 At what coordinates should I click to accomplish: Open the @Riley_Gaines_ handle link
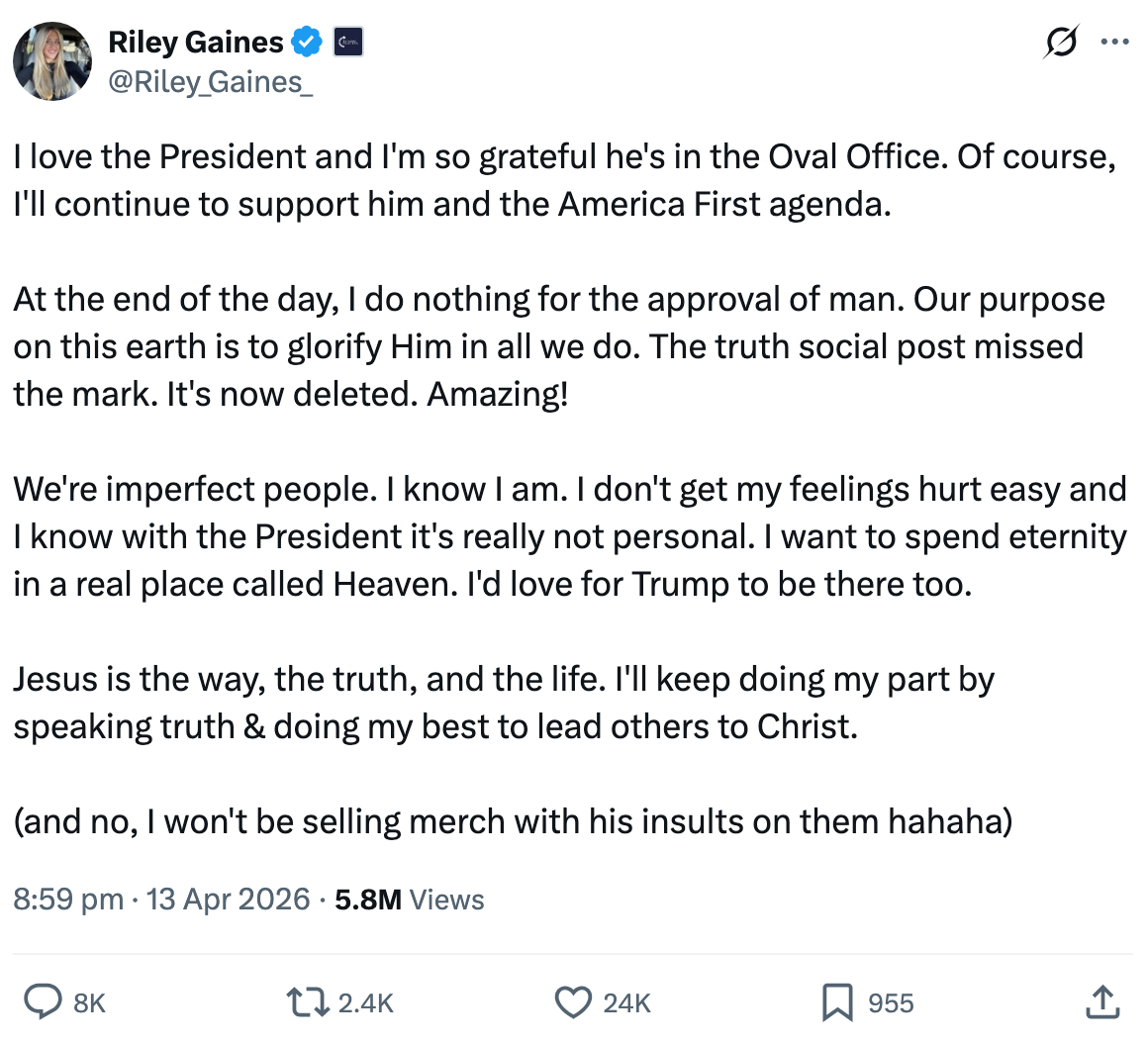(x=210, y=81)
